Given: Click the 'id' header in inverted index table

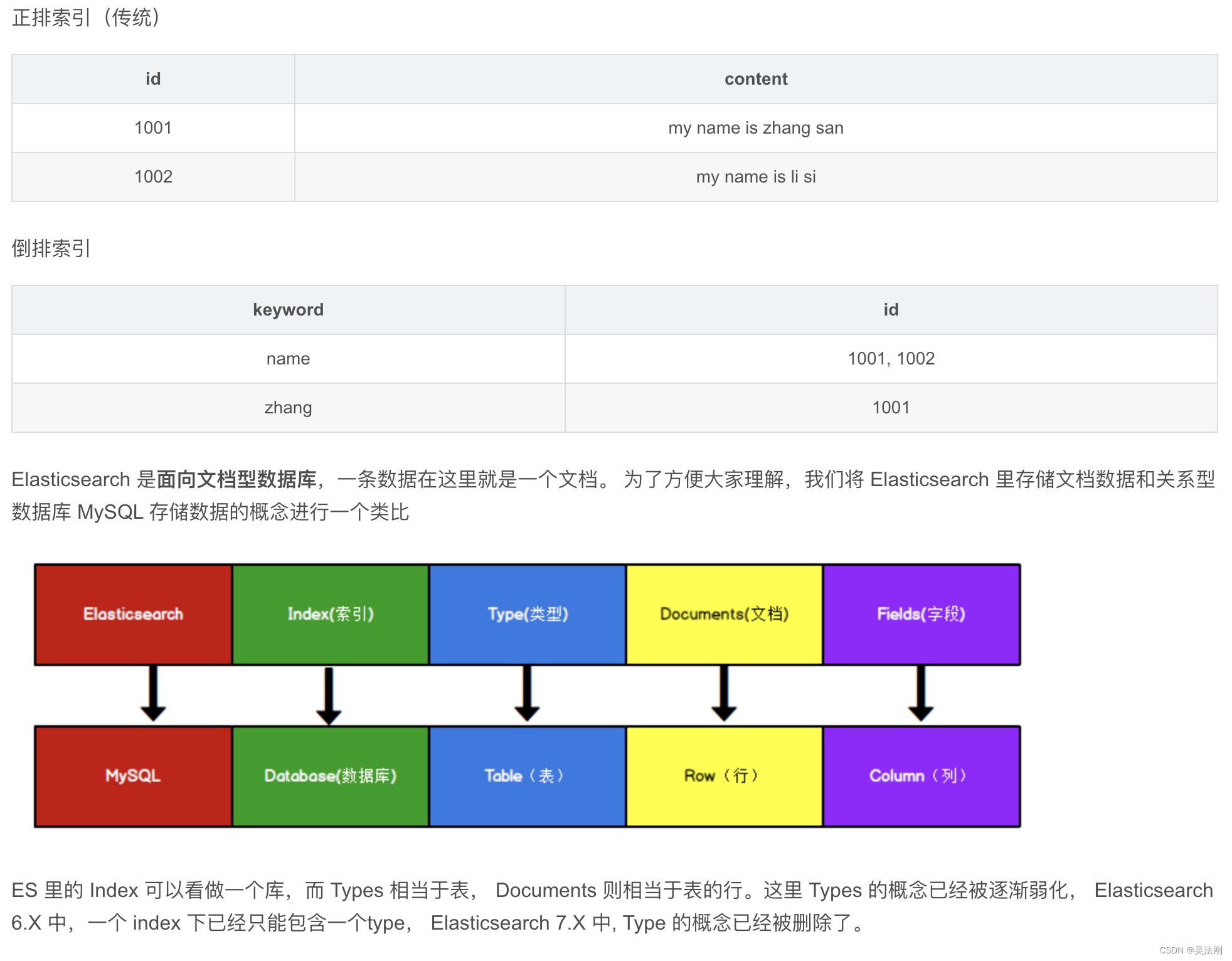Looking at the screenshot, I should [891, 310].
